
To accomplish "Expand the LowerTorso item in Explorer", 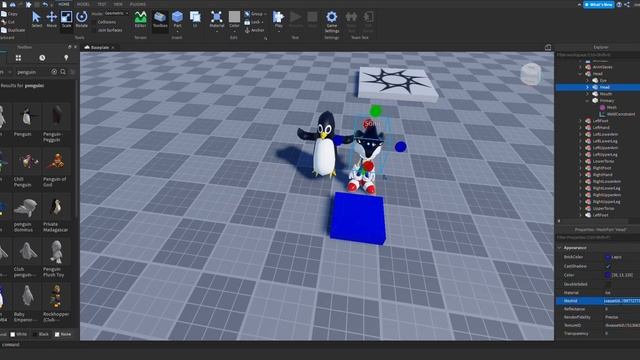I will pos(580,161).
